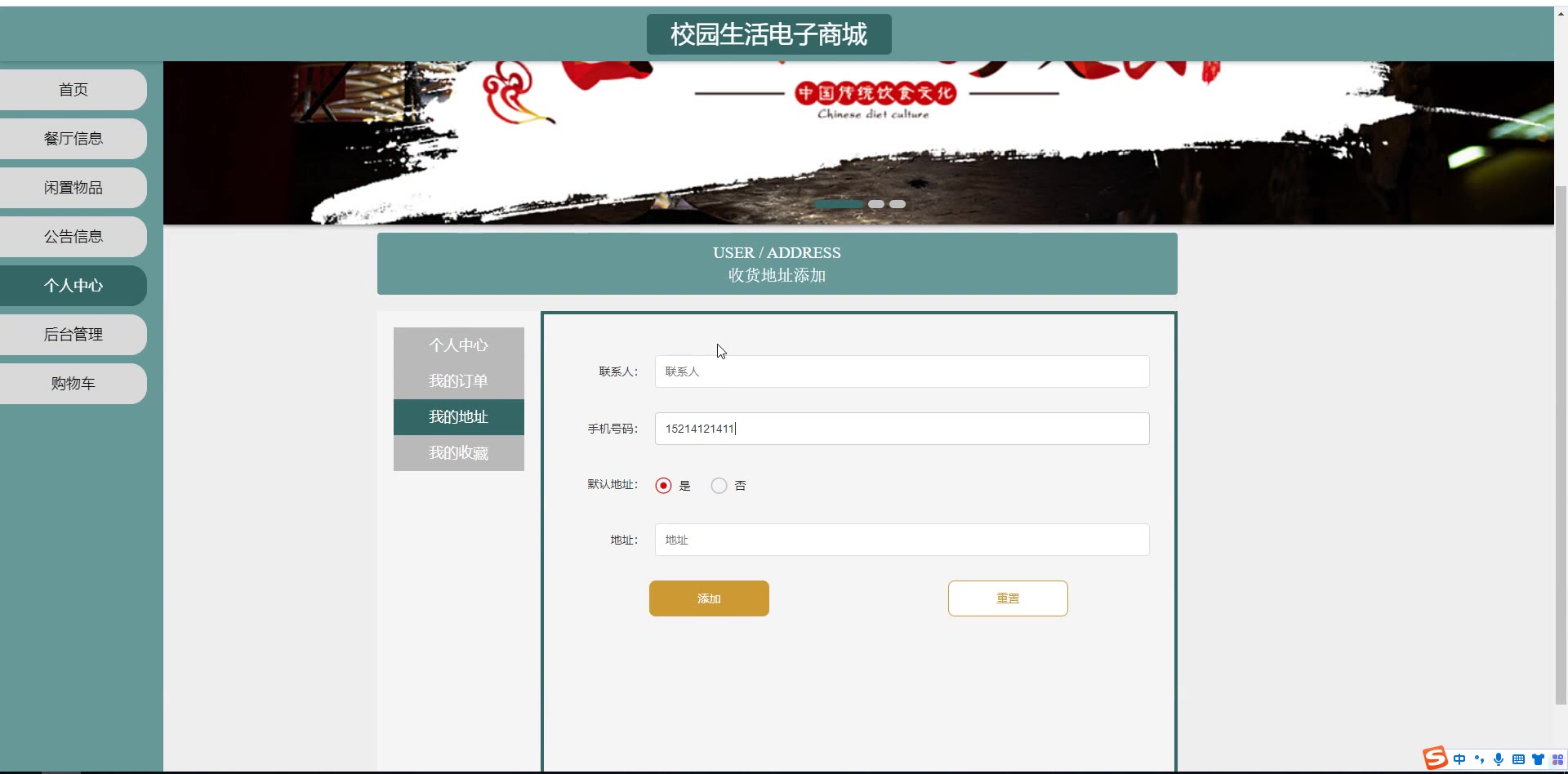This screenshot has height=774, width=1568.
Task: Open the 购物车 page
Action: pos(73,384)
